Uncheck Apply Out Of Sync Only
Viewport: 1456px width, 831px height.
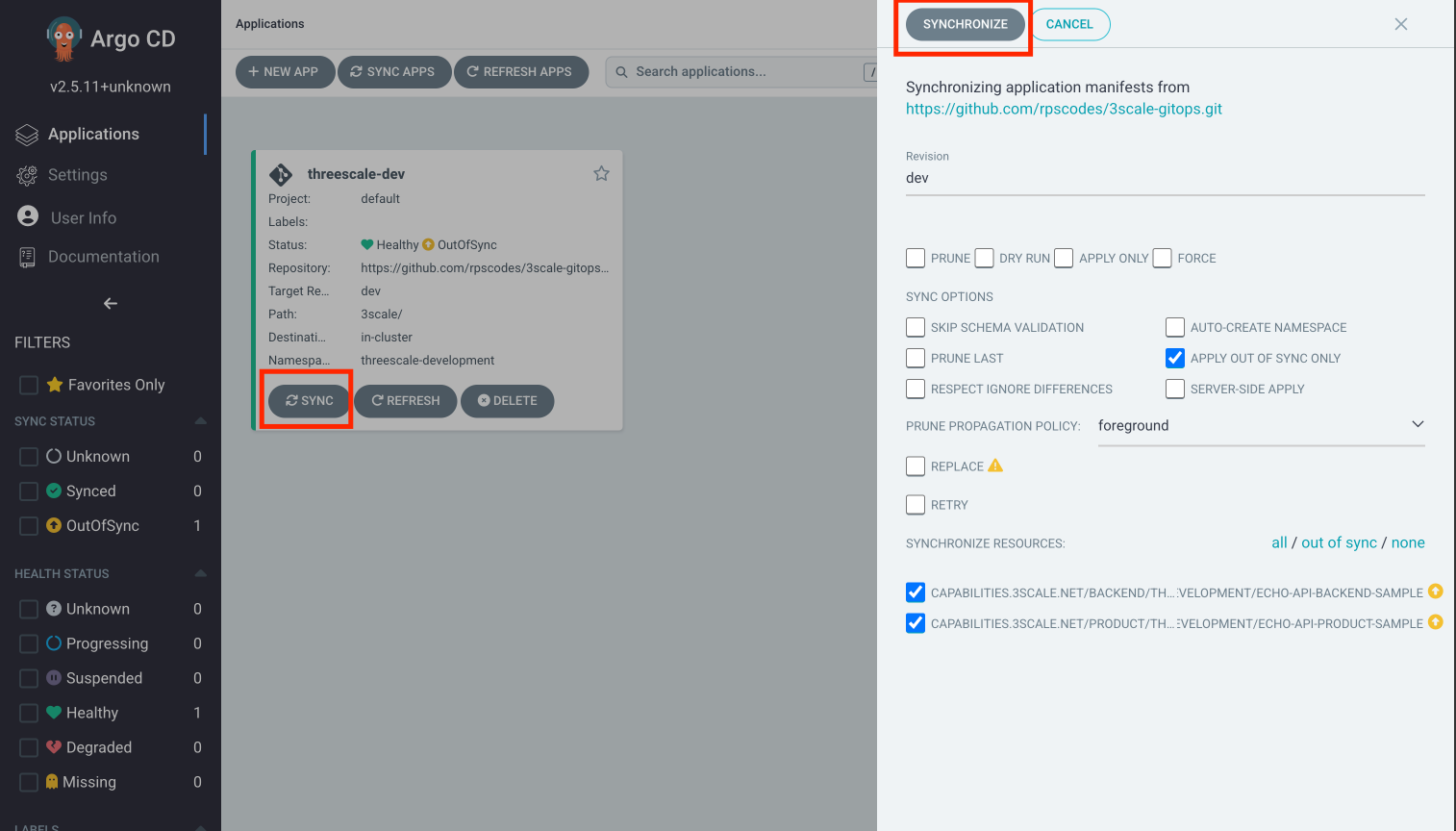tap(1175, 358)
